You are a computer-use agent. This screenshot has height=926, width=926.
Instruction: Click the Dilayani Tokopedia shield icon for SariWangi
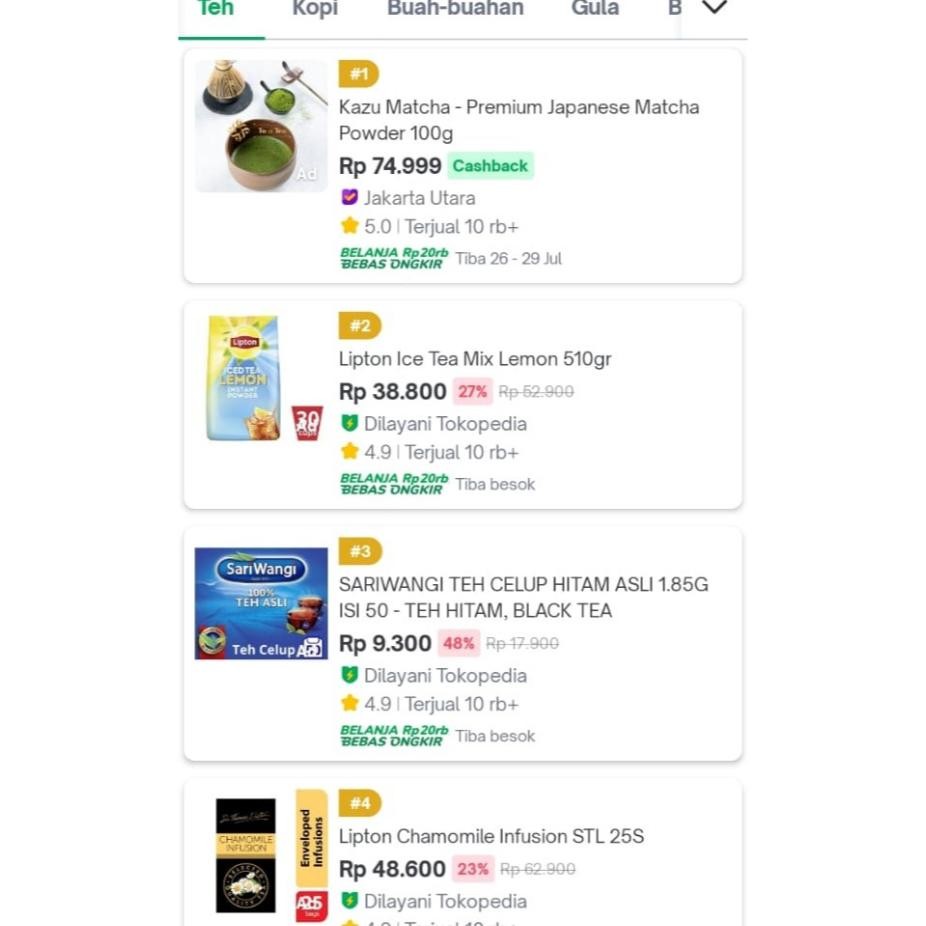pos(349,675)
